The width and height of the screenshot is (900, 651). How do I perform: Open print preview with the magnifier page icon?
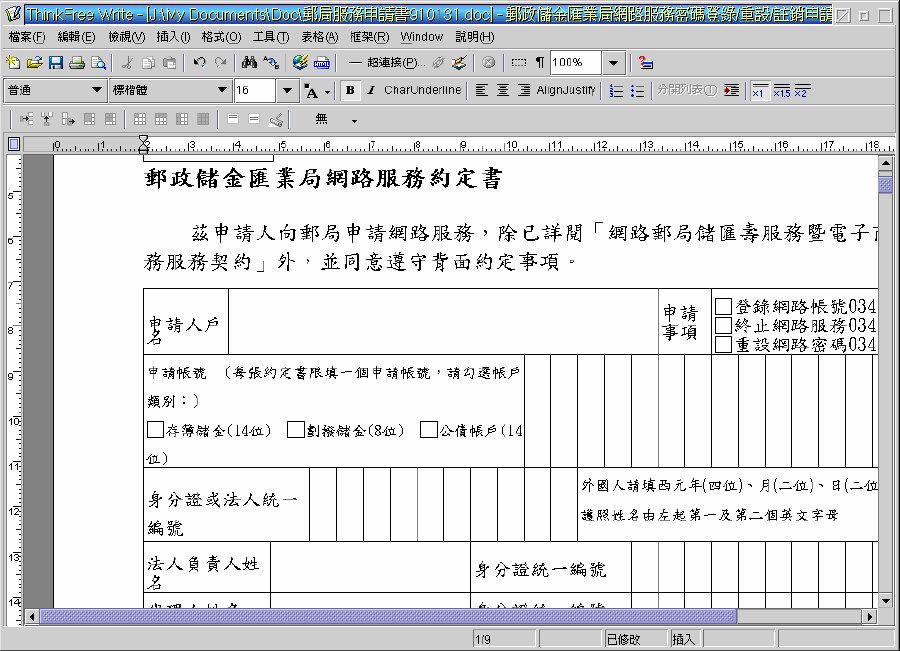[99, 62]
